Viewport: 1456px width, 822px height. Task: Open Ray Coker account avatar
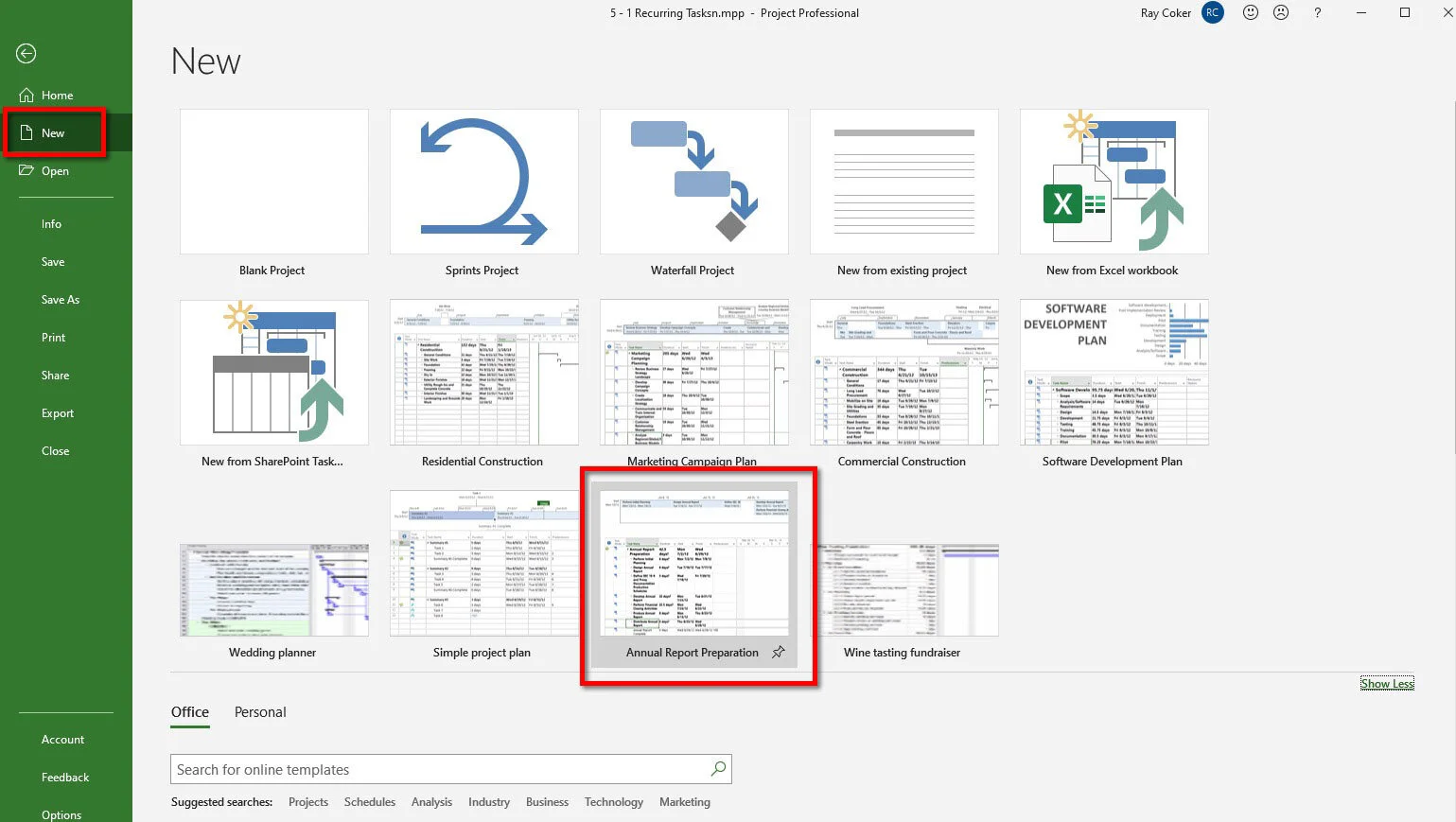pyautogui.click(x=1212, y=12)
